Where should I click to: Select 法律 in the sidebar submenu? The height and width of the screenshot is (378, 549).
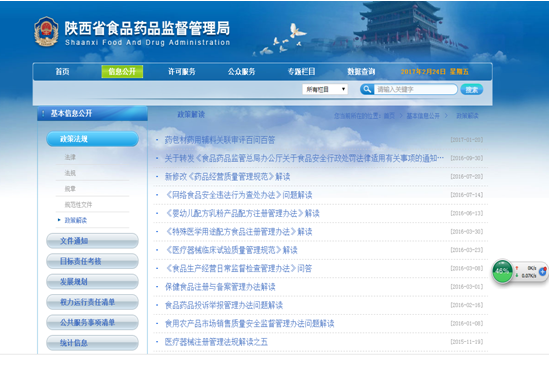click(70, 157)
